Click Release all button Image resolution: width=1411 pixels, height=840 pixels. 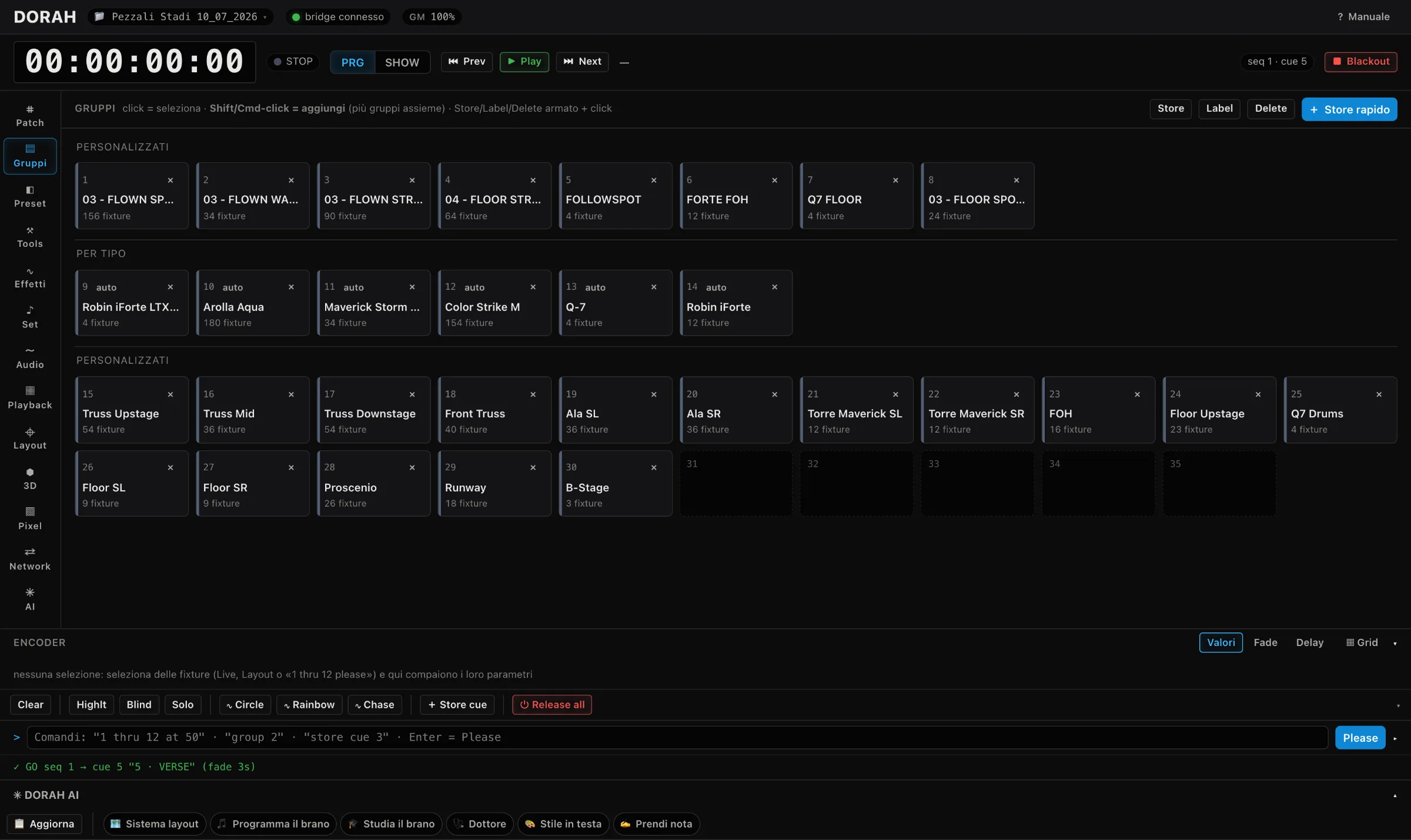[x=552, y=705]
